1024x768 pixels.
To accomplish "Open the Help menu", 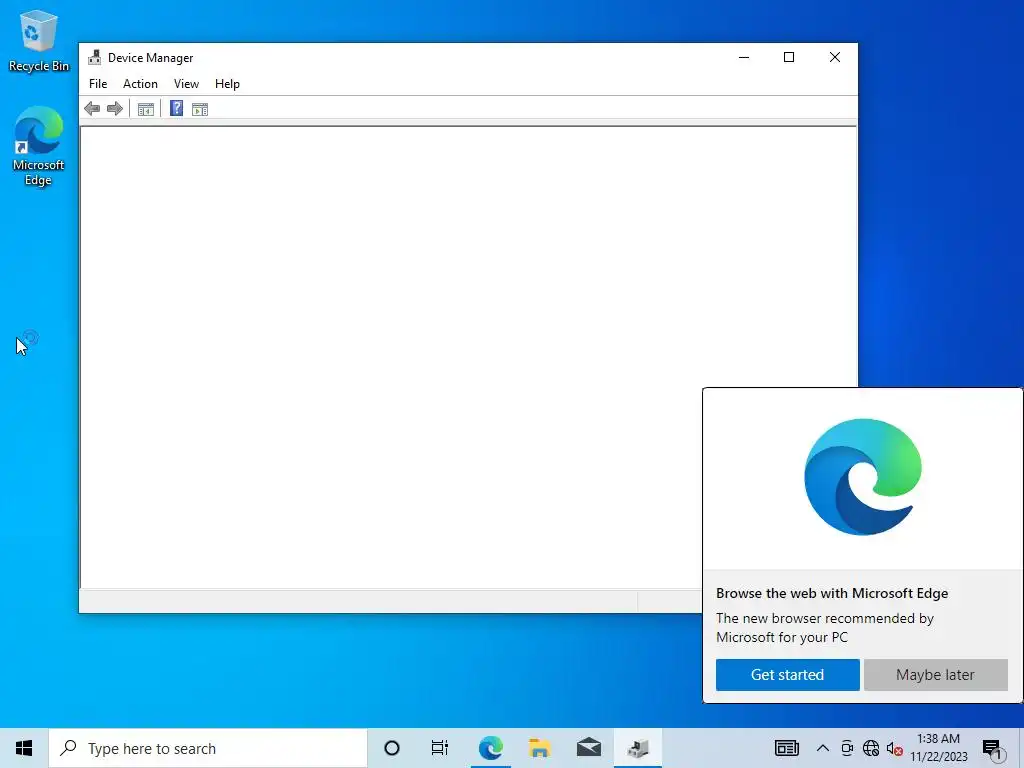I will coord(227,84).
